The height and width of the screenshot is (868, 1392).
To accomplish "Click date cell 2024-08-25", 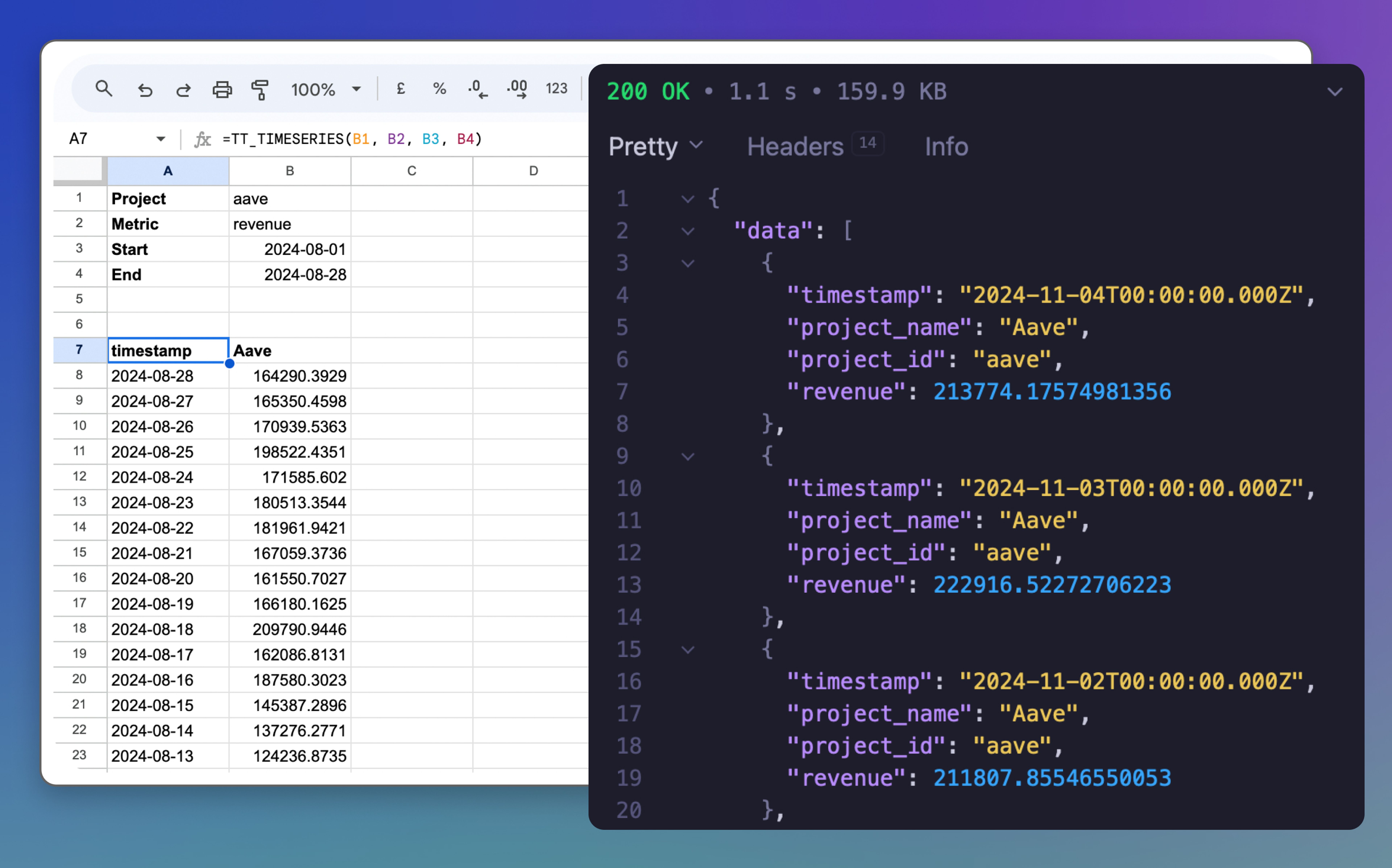I will pyautogui.click(x=168, y=452).
